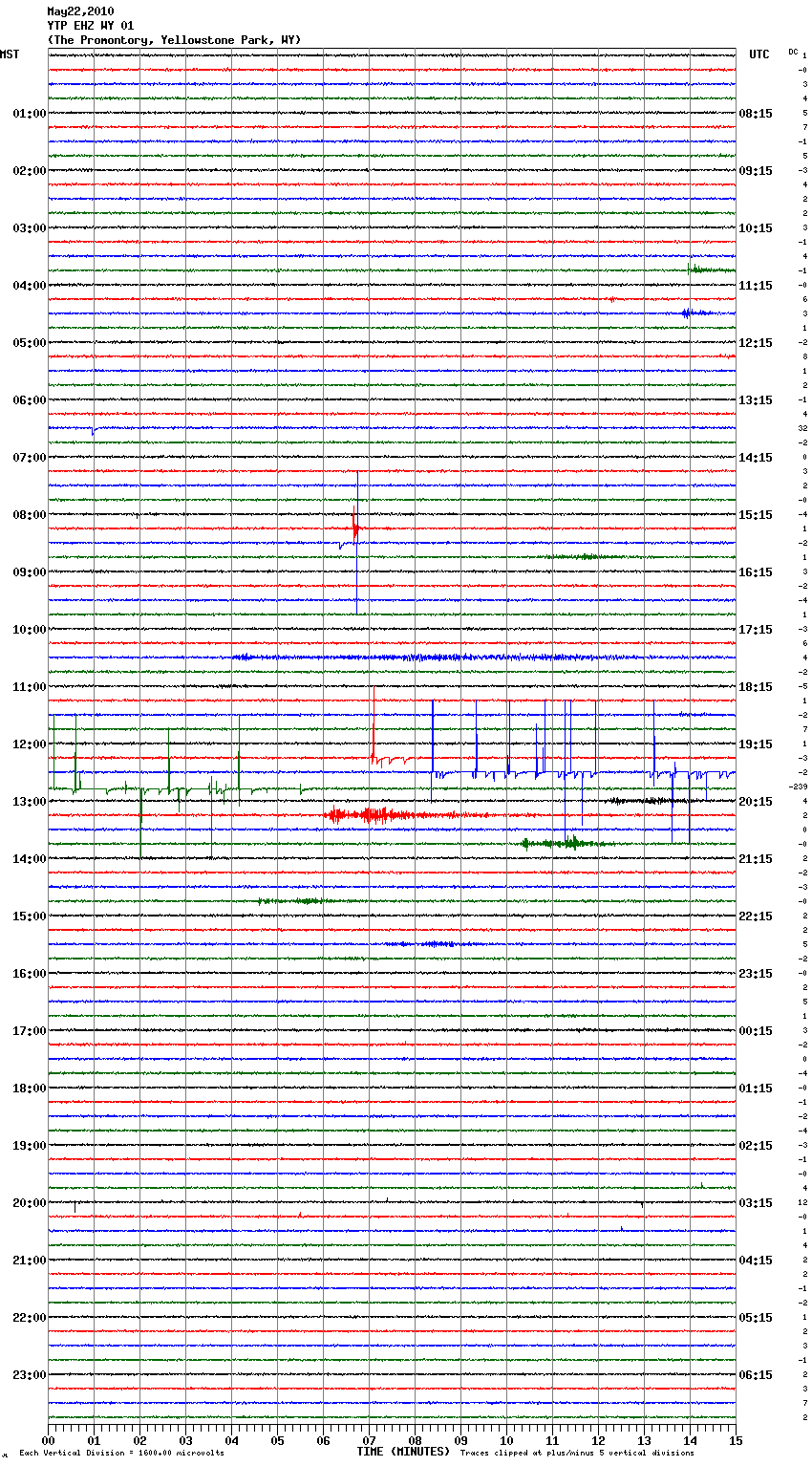Click minute 15 on the time axis
The width and height of the screenshot is (812, 1466).
pos(736,1440)
